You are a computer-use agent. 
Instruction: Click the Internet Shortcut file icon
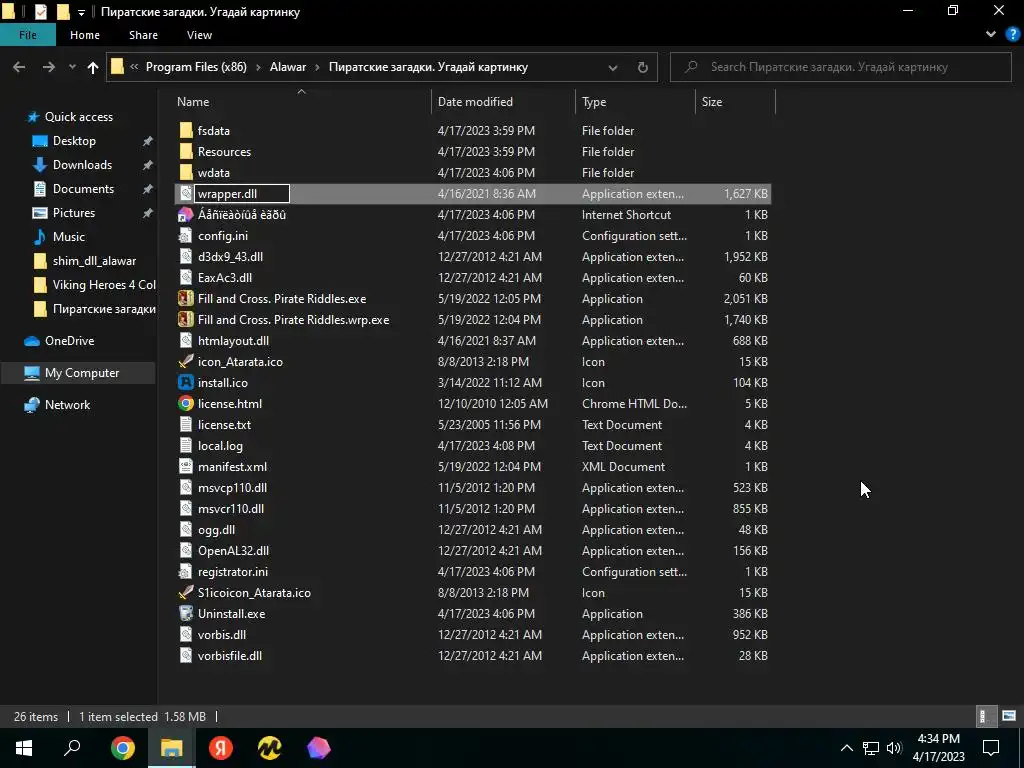click(186, 214)
